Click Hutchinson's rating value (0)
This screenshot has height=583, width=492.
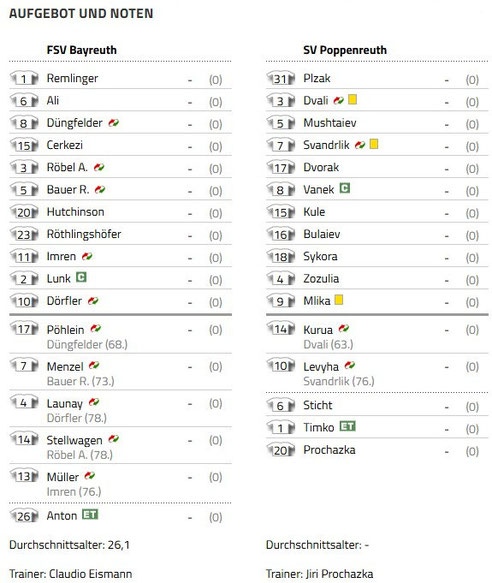[x=215, y=213]
